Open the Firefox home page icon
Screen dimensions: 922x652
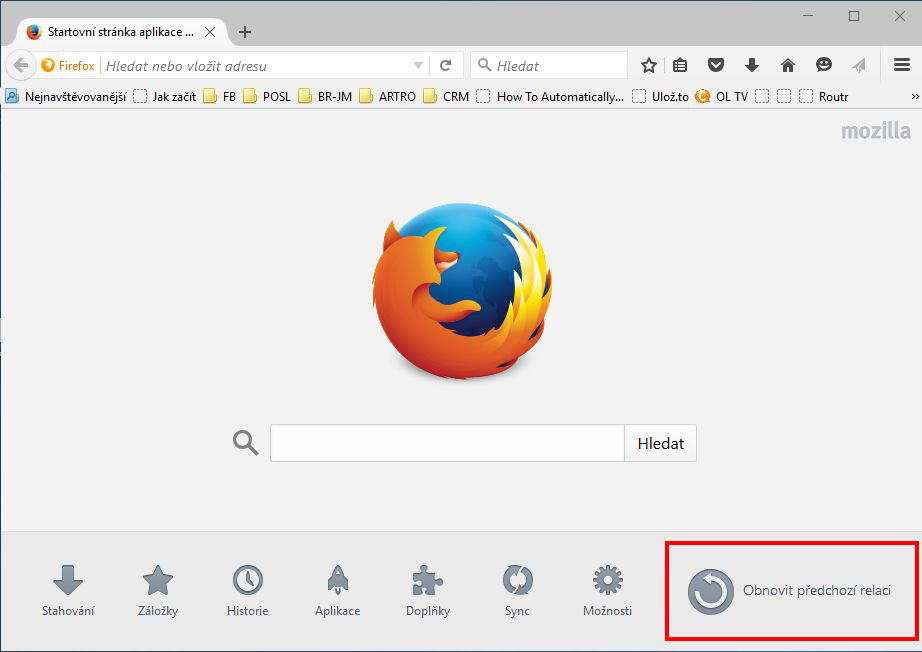coord(787,64)
